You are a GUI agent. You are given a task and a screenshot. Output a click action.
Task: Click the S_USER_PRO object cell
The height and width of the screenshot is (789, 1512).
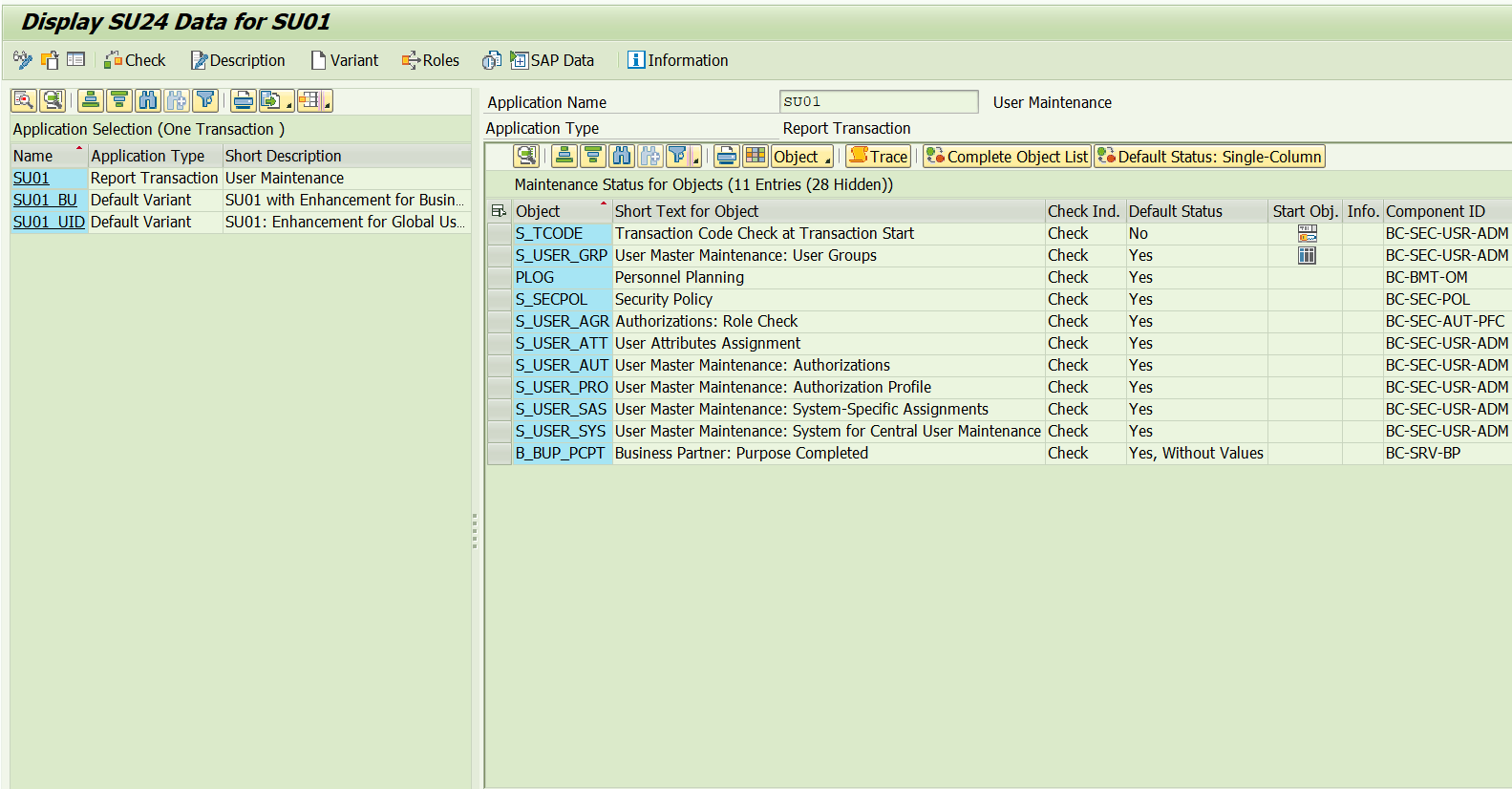(563, 387)
